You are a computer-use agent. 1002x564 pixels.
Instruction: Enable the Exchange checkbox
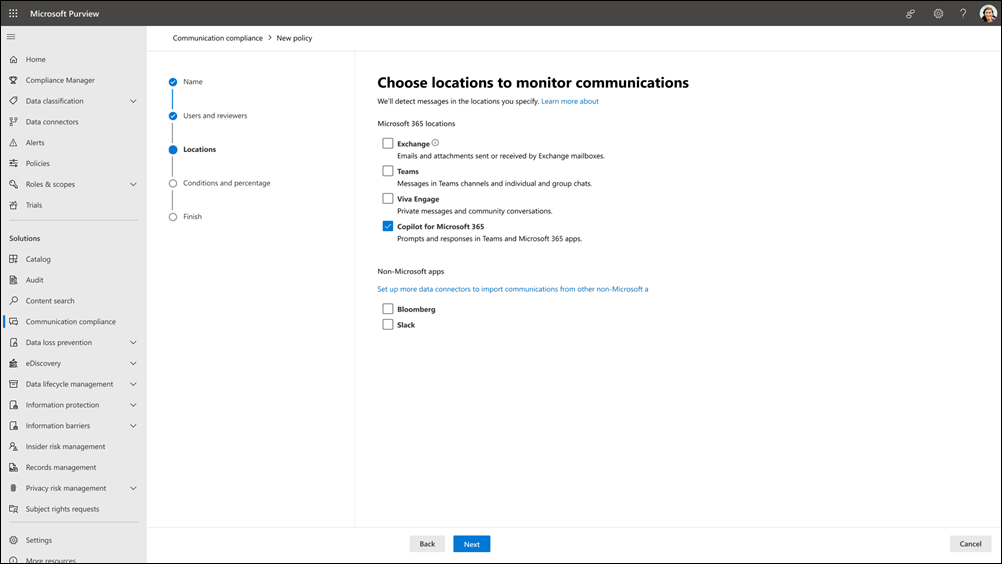[387, 143]
